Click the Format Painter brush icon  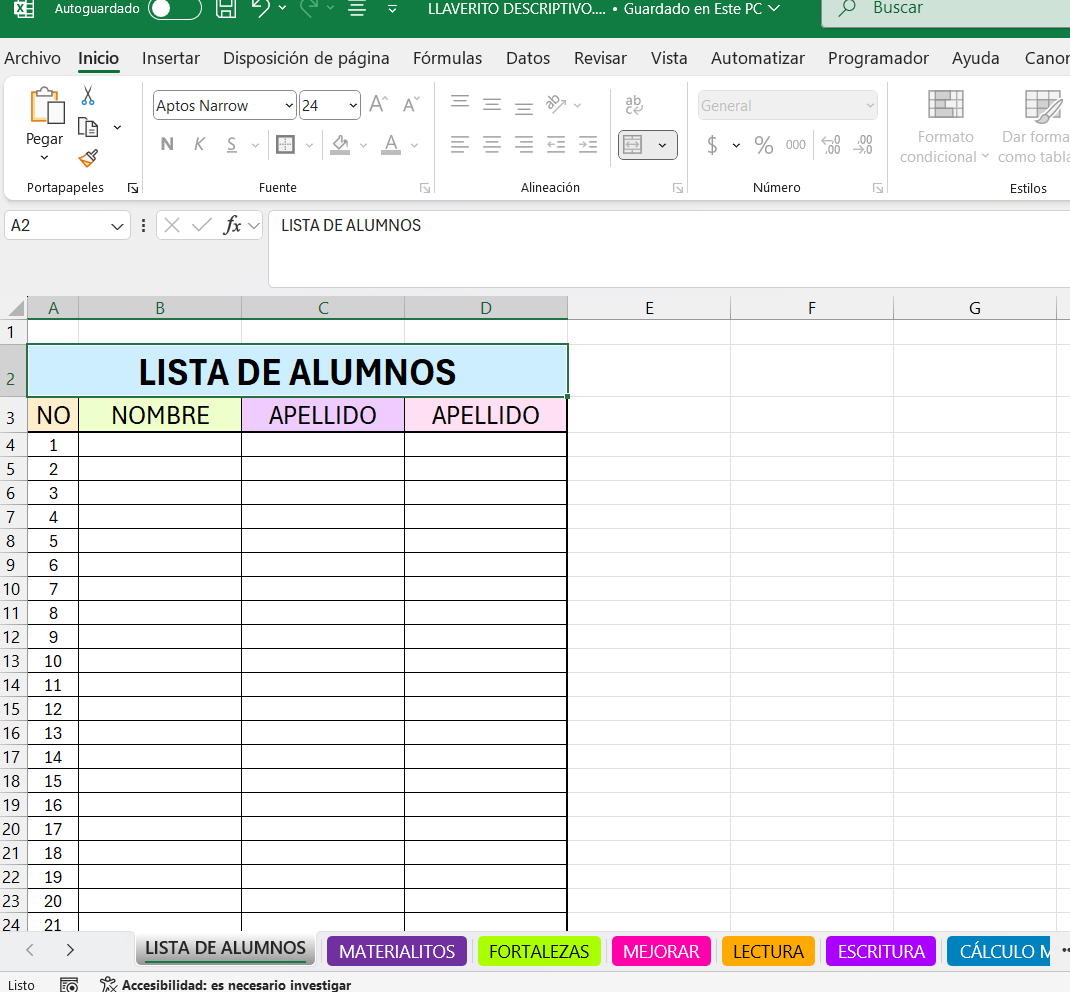[x=88, y=158]
